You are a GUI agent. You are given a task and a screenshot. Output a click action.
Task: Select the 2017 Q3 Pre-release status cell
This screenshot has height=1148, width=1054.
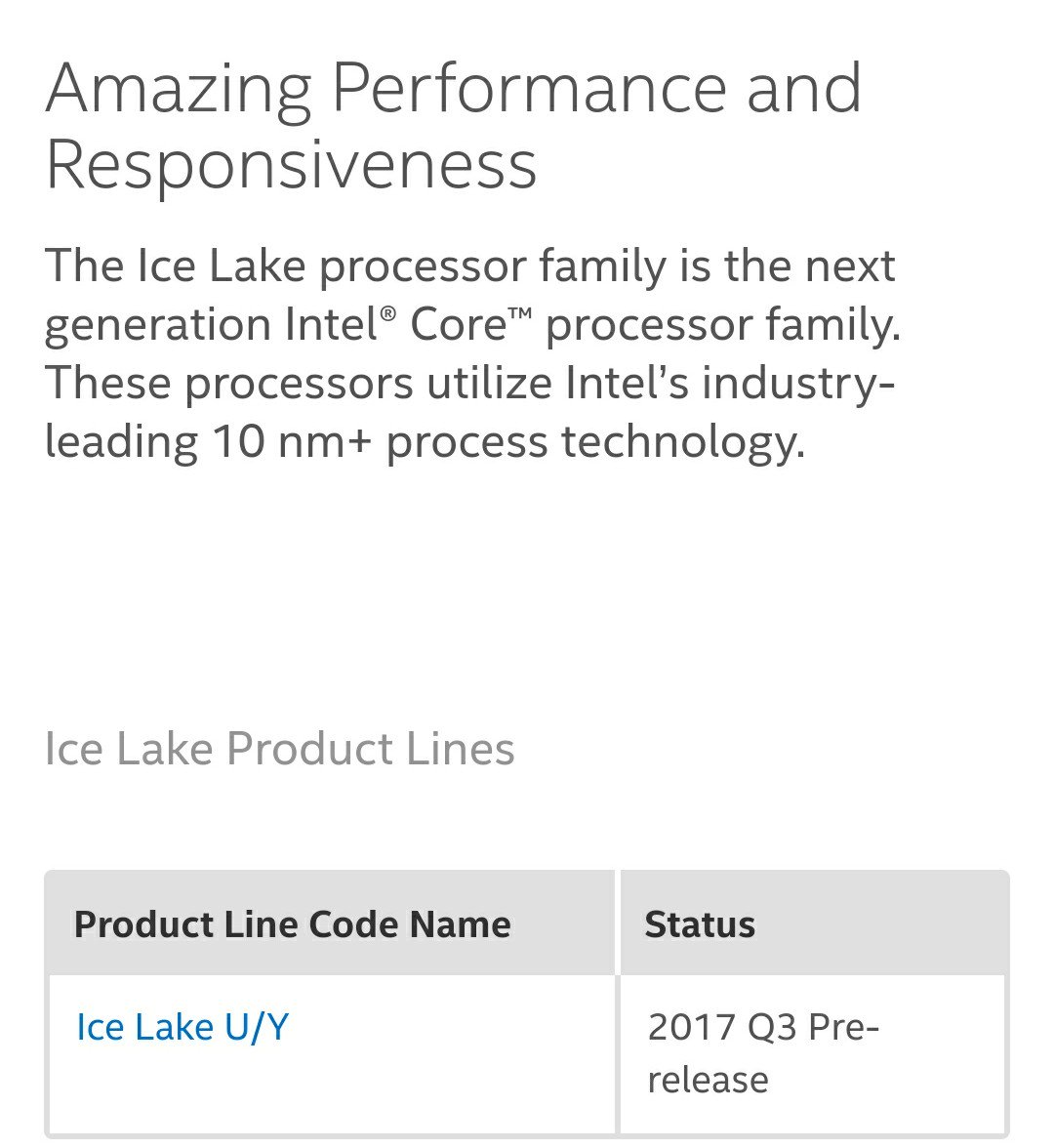pyautogui.click(x=812, y=1052)
